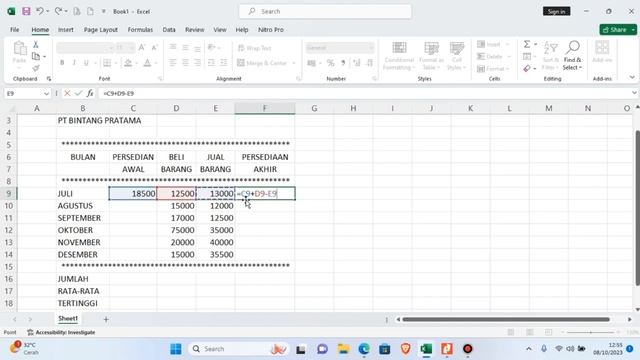Screen dimensions: 640x360
Task: Click the Redo arrow icon
Action: coord(58,11)
